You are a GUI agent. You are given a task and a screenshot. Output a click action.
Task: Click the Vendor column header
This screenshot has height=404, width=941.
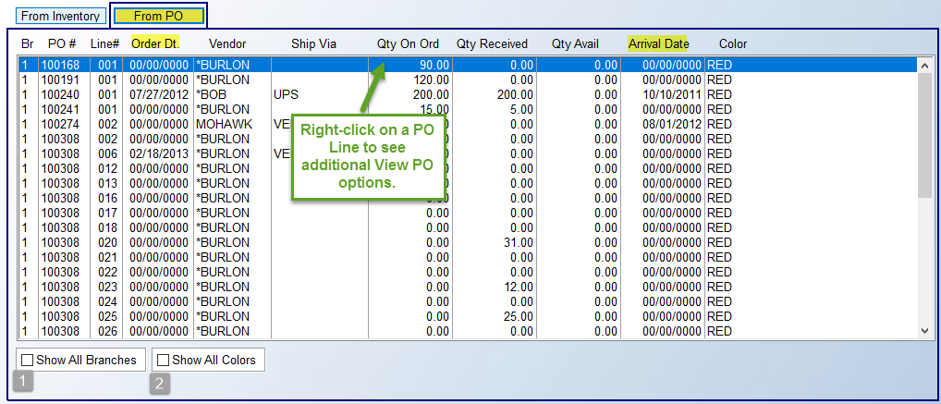227,44
